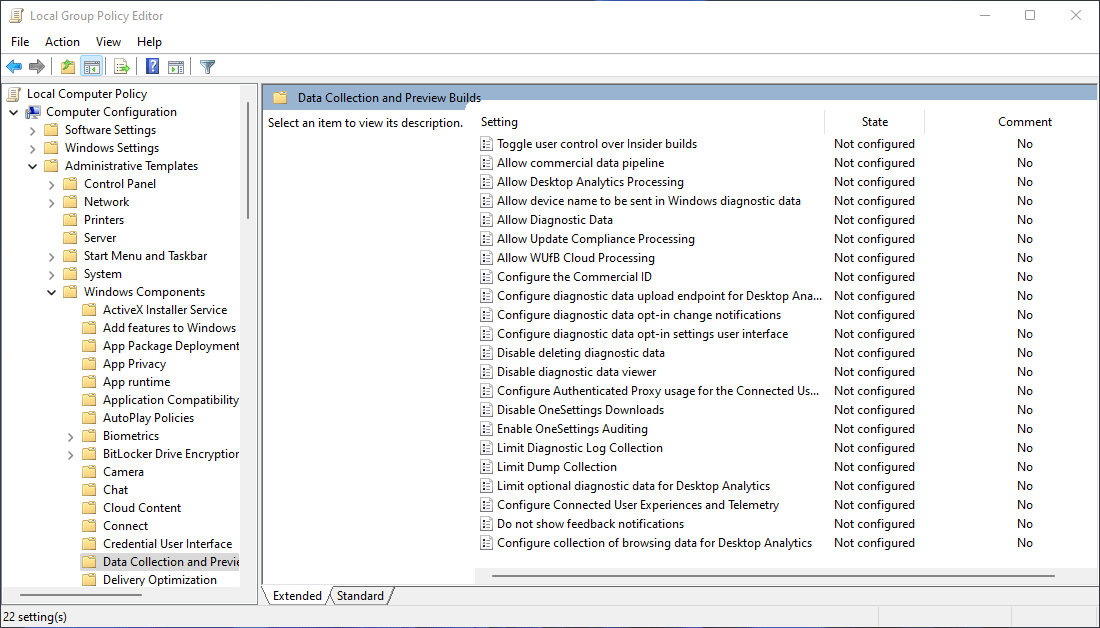Open the Help menu

(149, 42)
